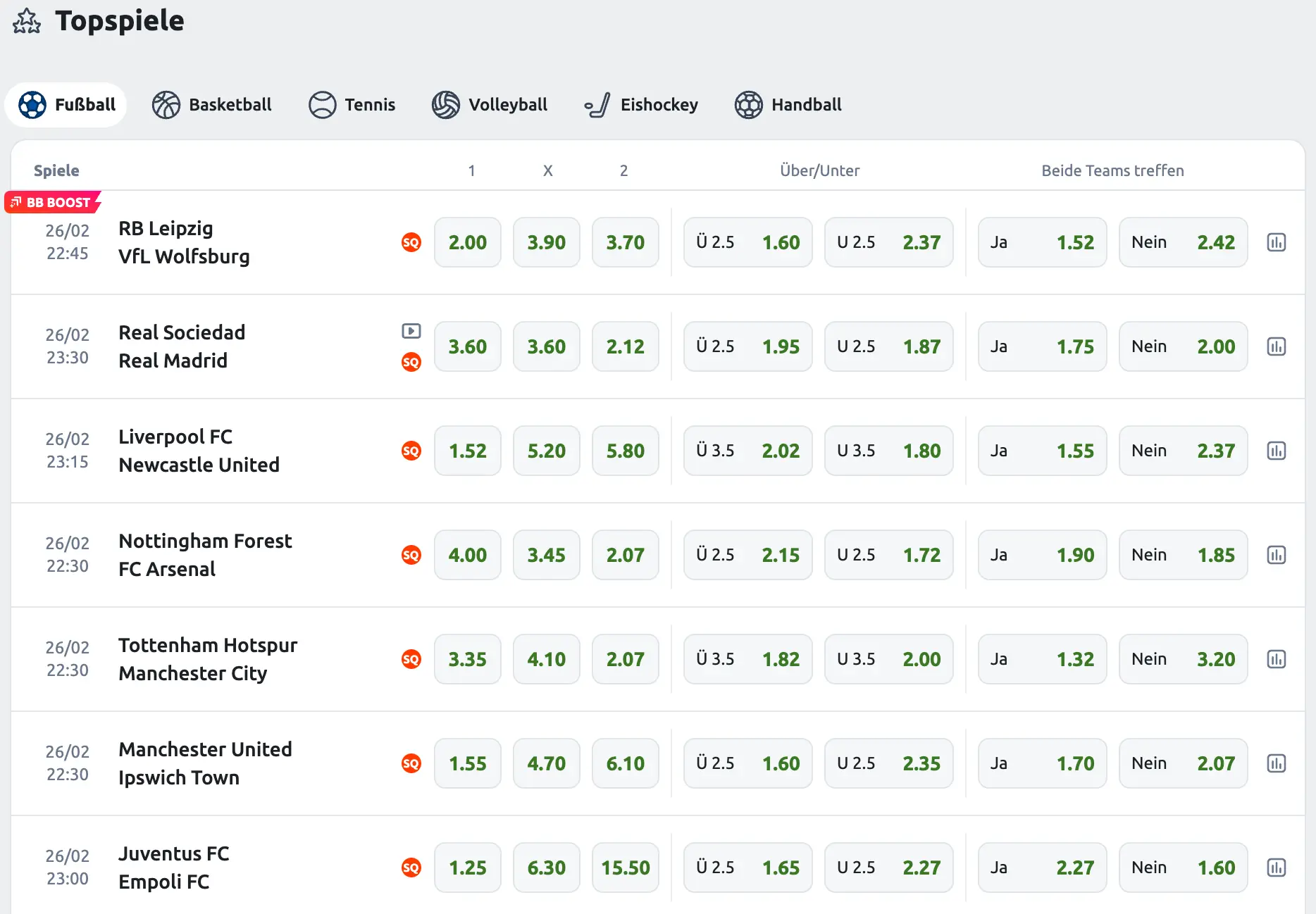Pick Newcastle United win at 5.80
This screenshot has height=914, width=1316.
click(x=626, y=451)
